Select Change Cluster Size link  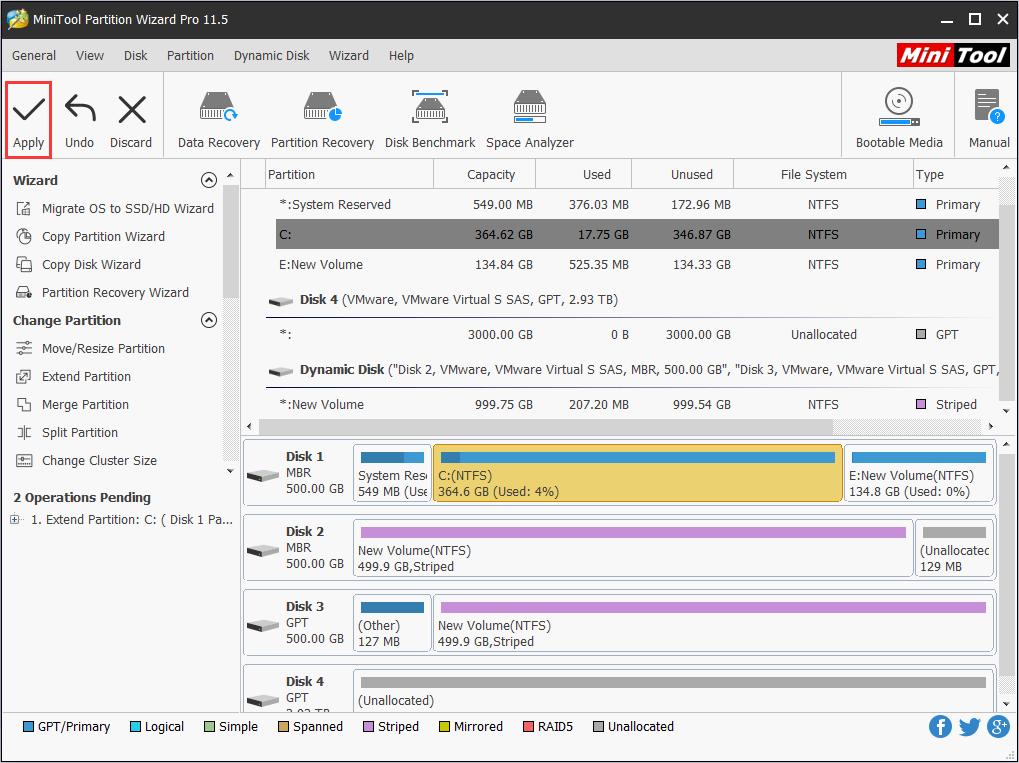coord(99,460)
